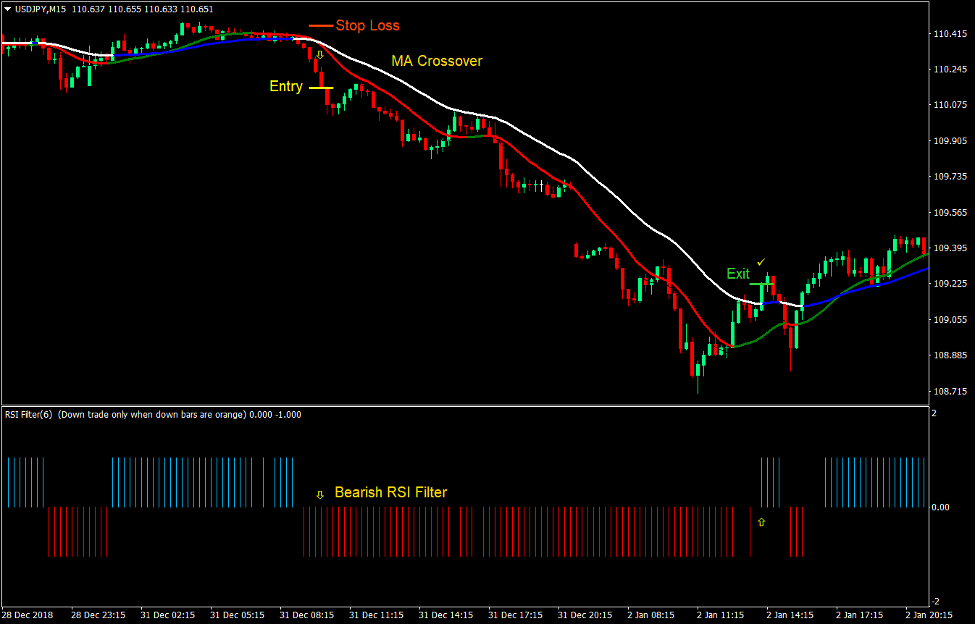Select the Exit label

coord(737,273)
